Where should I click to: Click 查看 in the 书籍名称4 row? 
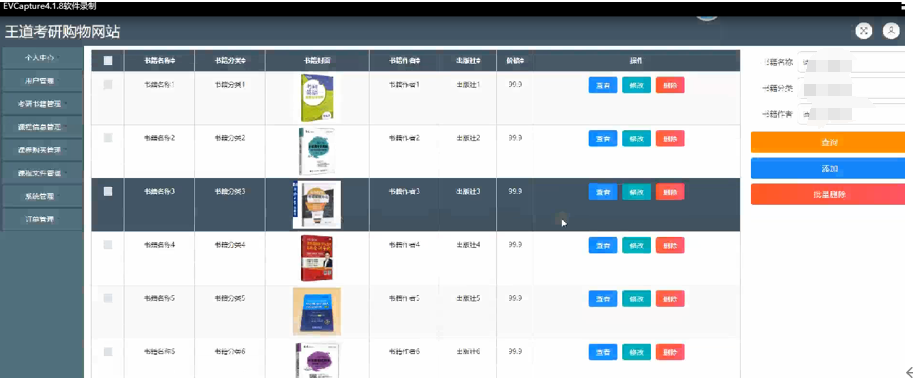point(603,245)
